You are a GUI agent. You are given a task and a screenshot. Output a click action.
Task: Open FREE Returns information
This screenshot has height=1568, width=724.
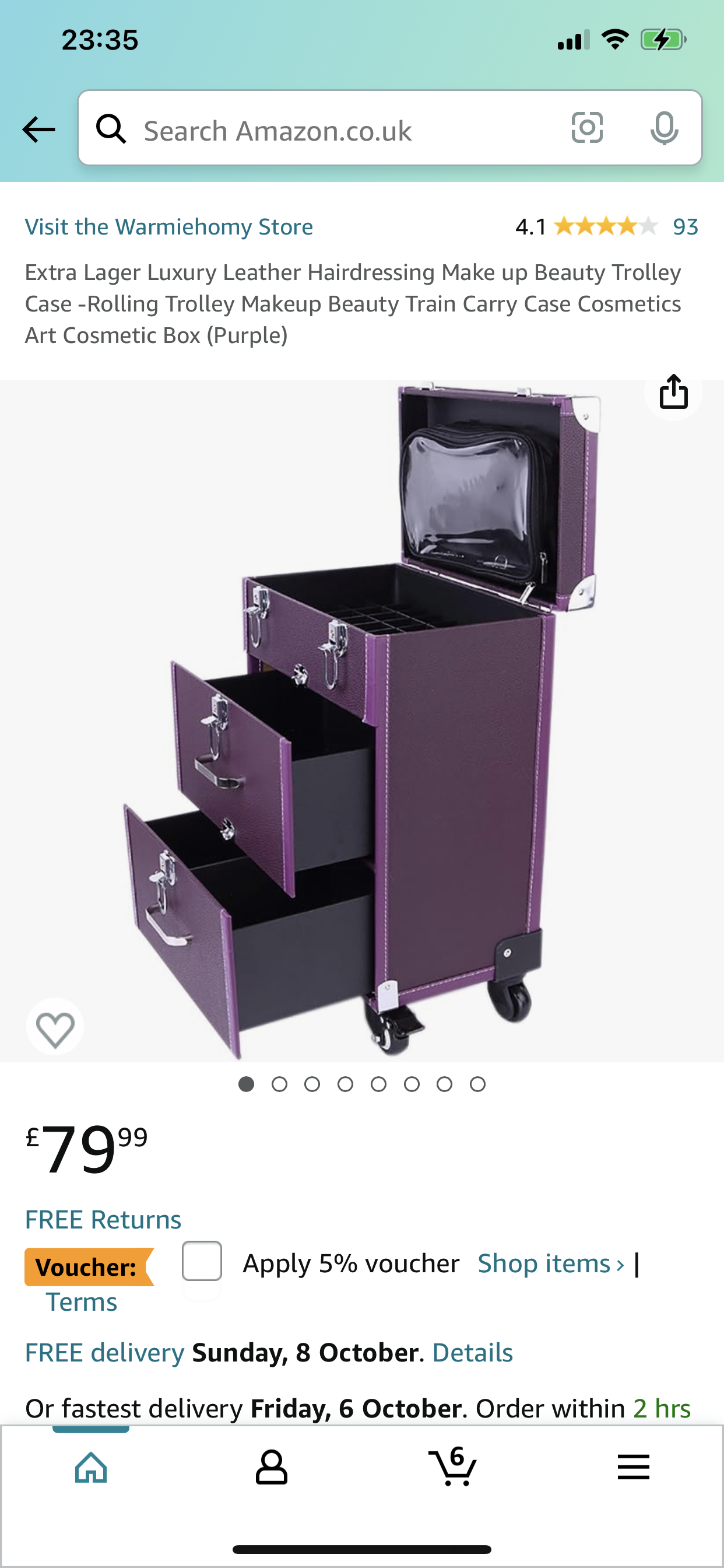tap(103, 1220)
